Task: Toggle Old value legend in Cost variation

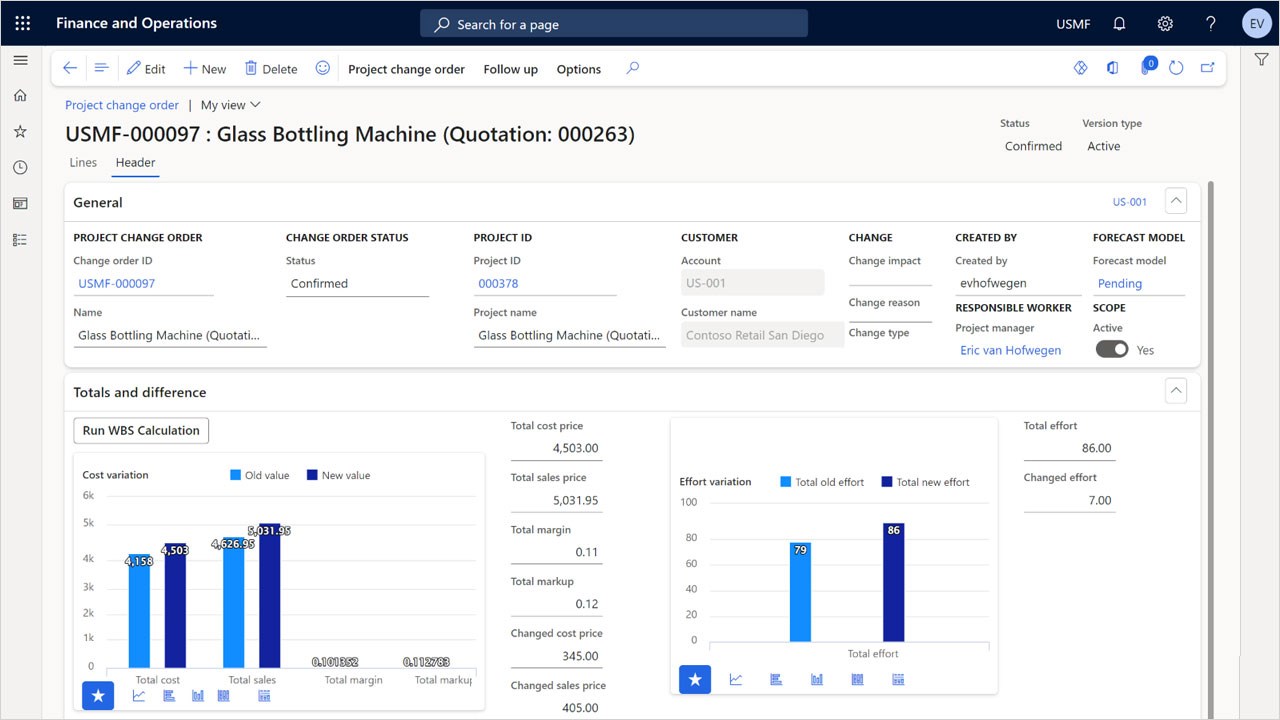Action: [259, 475]
